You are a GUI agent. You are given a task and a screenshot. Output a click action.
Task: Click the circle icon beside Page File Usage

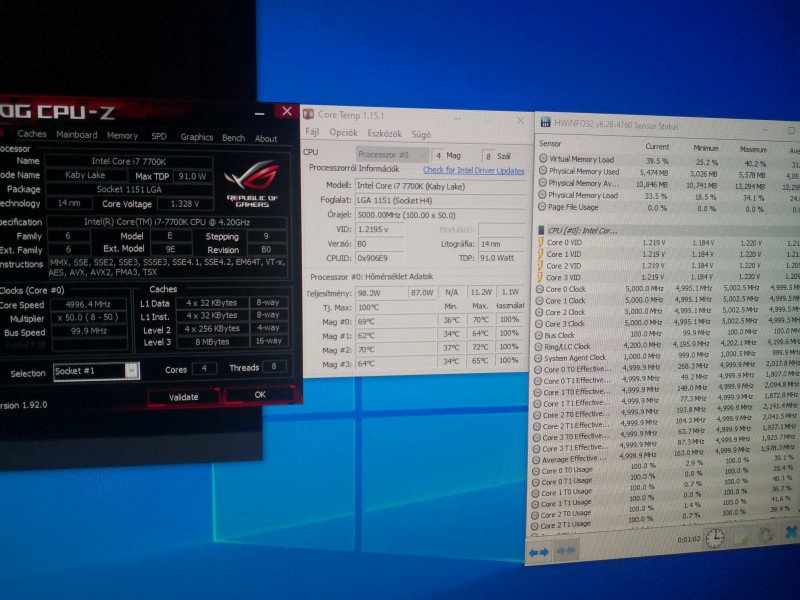tap(542, 207)
